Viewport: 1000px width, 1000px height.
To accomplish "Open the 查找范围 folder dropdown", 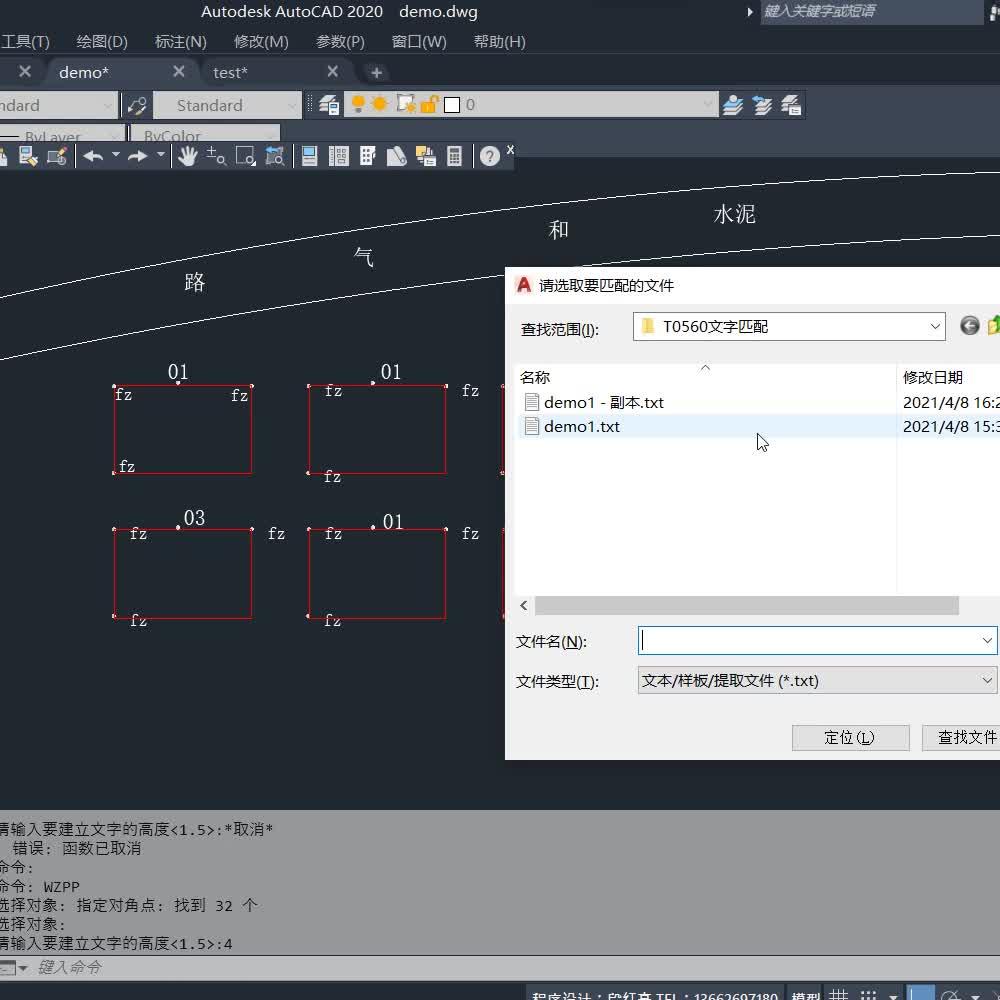I will coord(935,326).
